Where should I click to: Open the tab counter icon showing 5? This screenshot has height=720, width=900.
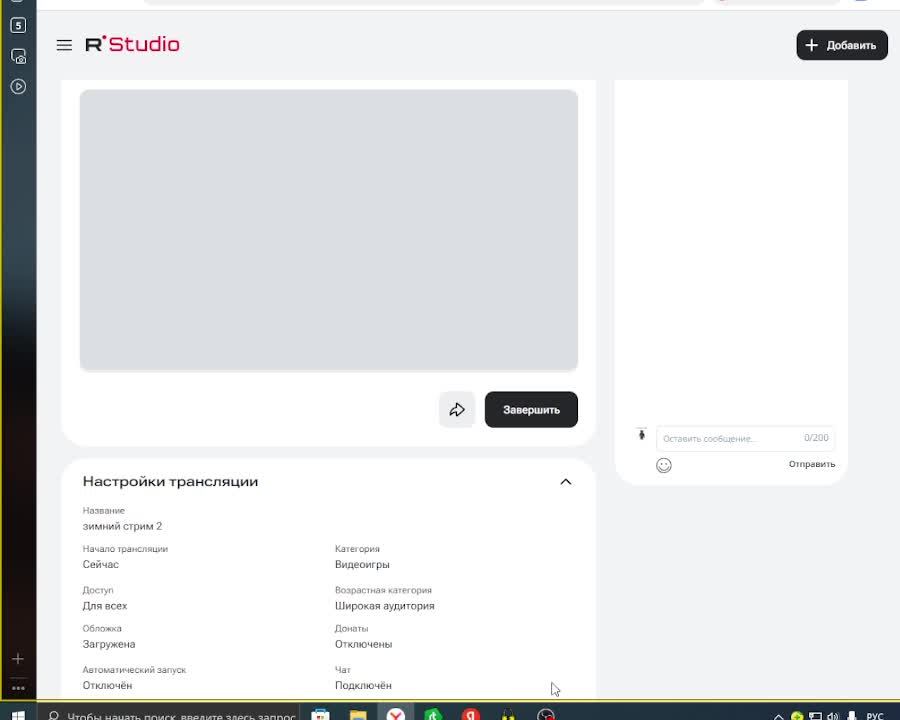click(18, 25)
